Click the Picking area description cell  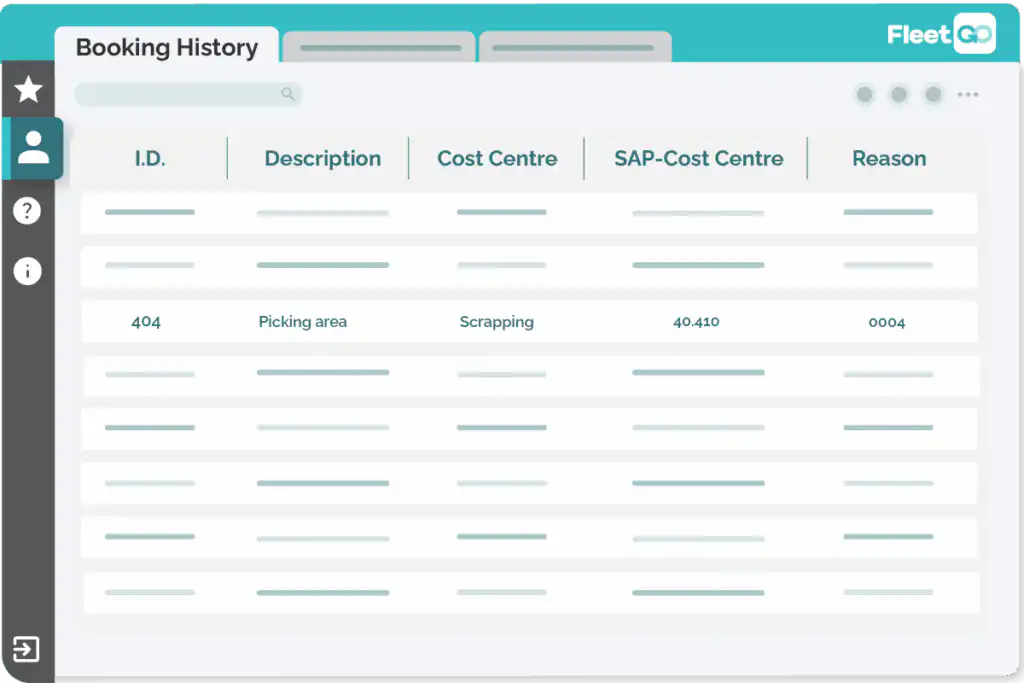pyautogui.click(x=302, y=322)
